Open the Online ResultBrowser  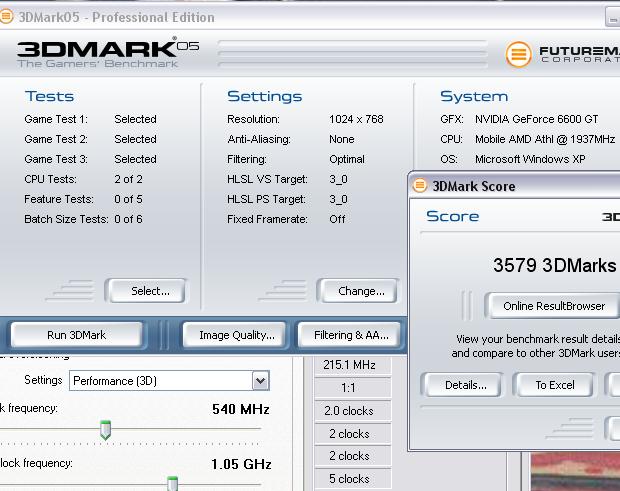(554, 306)
